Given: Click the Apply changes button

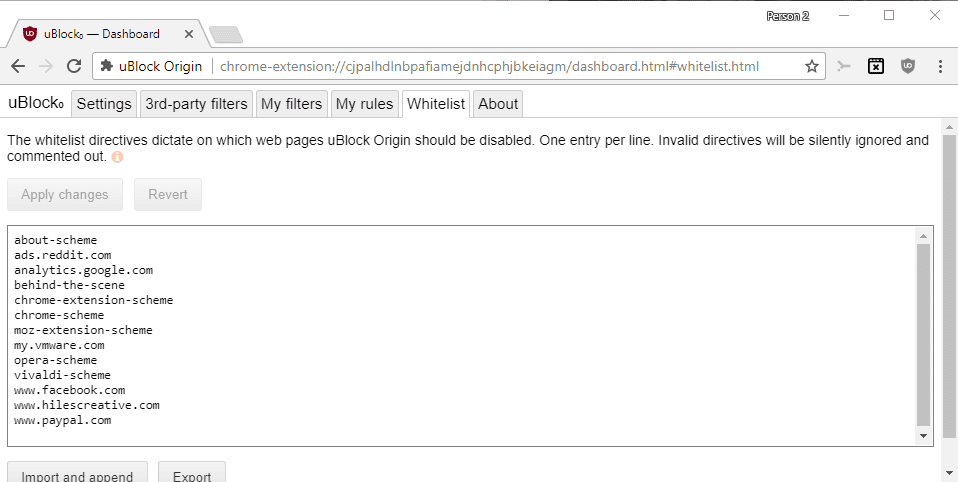Looking at the screenshot, I should tap(65, 194).
